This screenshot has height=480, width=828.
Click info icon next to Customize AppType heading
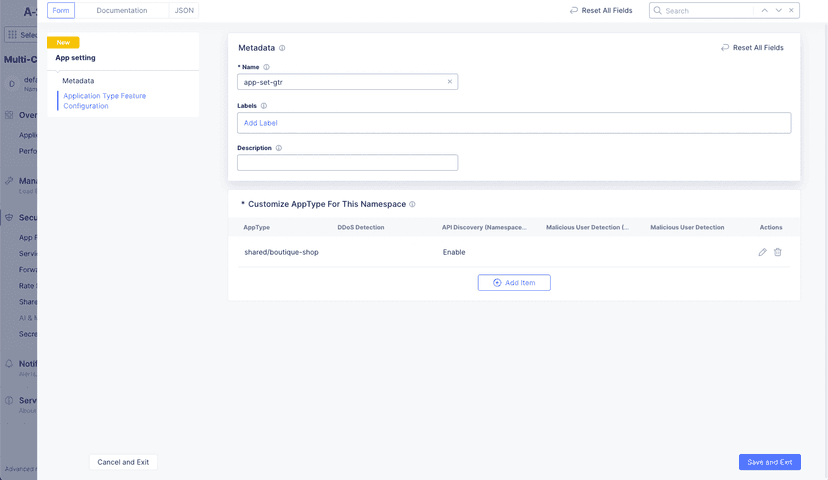pos(412,204)
